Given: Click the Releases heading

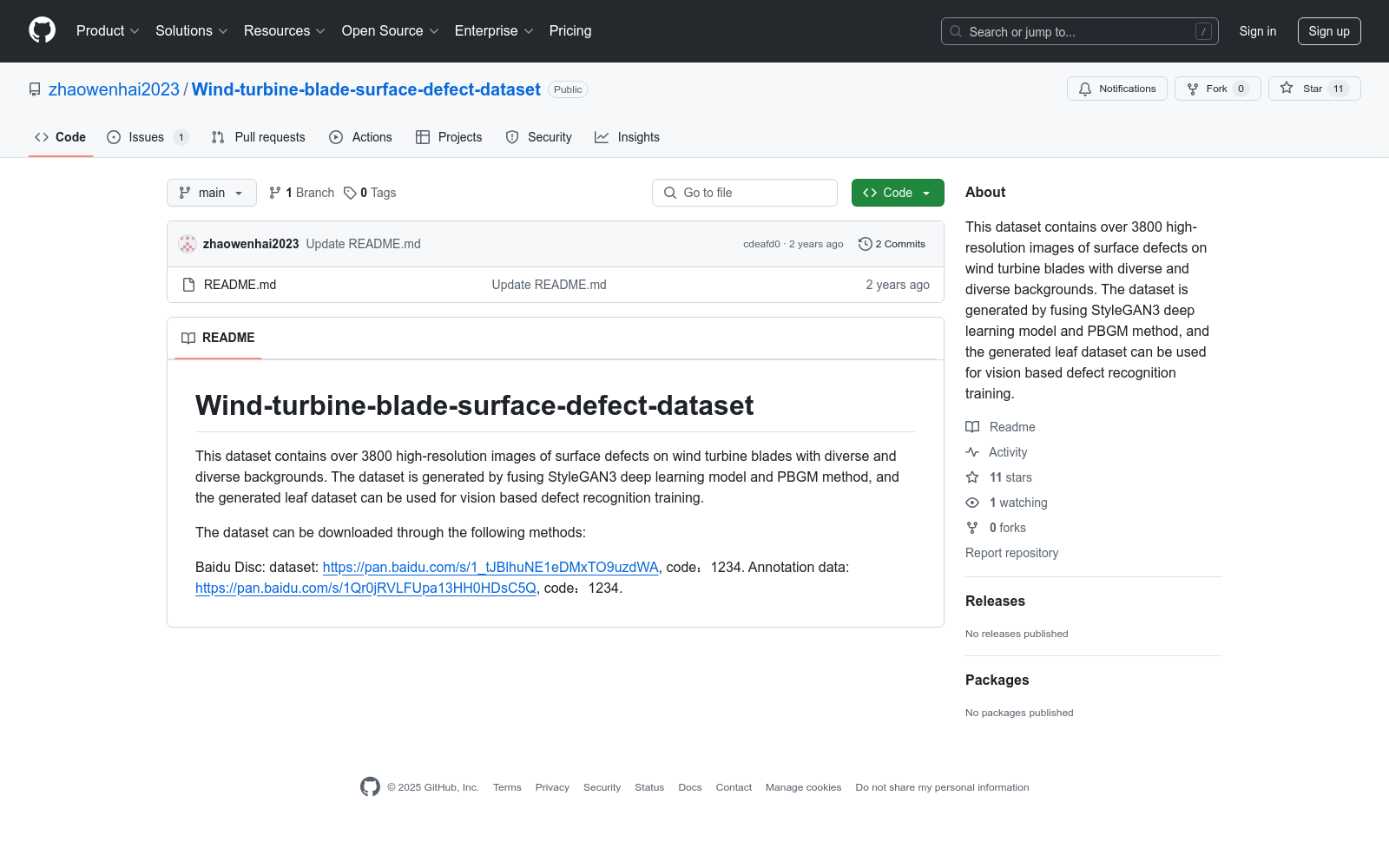Looking at the screenshot, I should point(995,601).
